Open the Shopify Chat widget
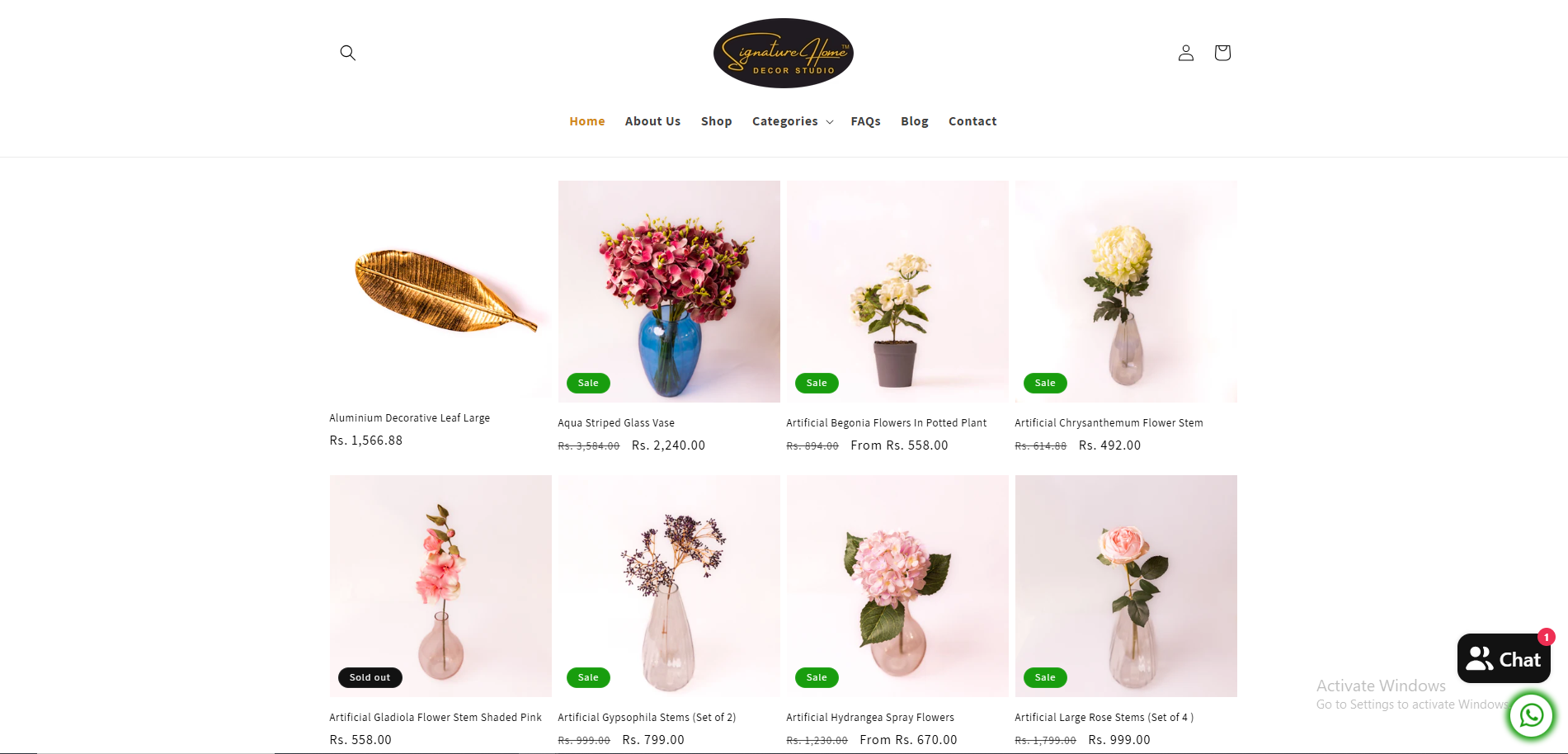 tap(1504, 658)
